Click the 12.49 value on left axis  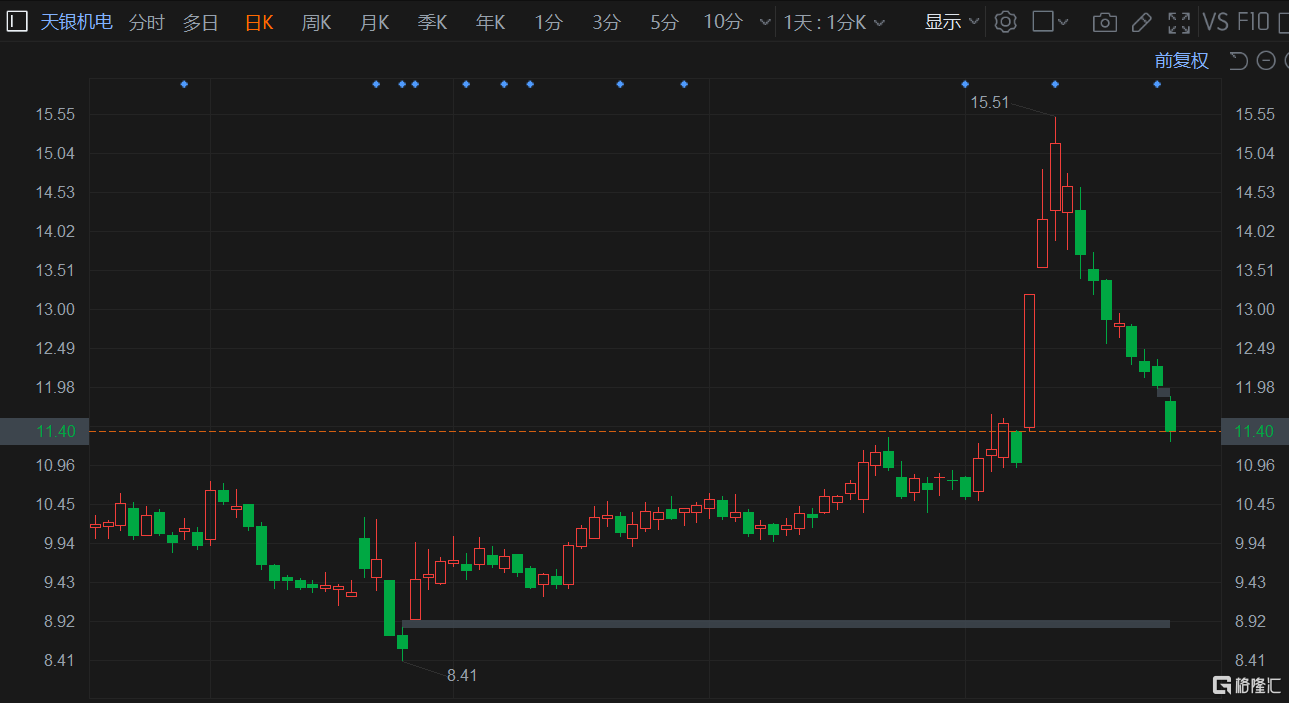tap(55, 348)
